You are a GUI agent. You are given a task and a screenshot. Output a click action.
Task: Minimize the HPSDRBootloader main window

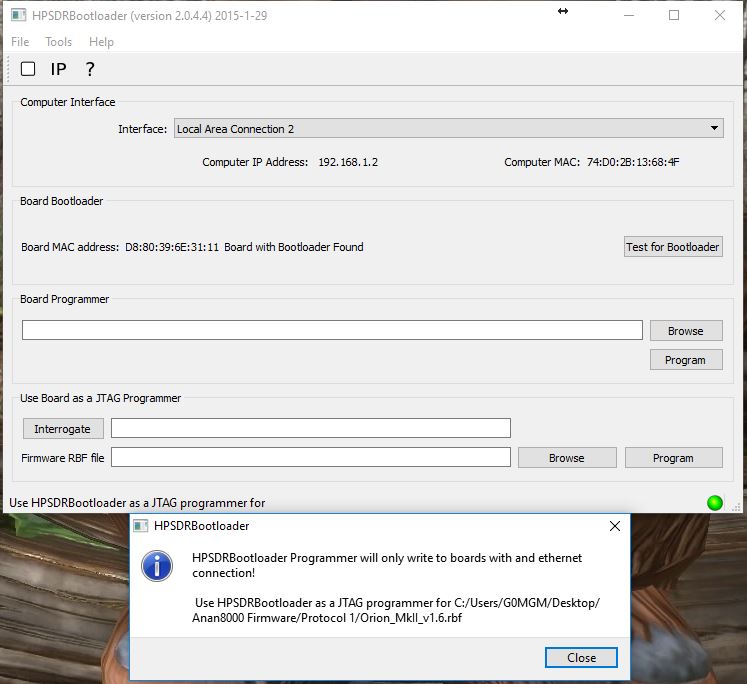(x=629, y=15)
